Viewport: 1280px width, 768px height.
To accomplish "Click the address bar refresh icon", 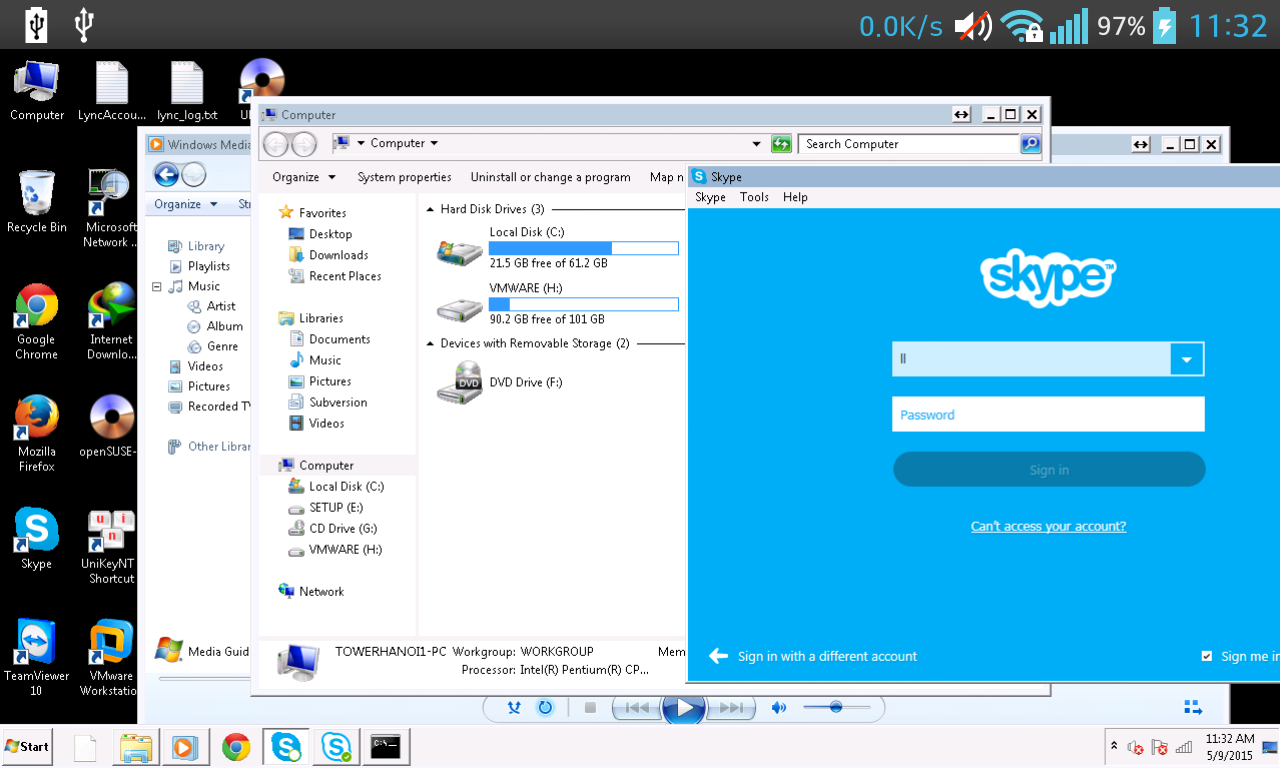I will pos(781,144).
